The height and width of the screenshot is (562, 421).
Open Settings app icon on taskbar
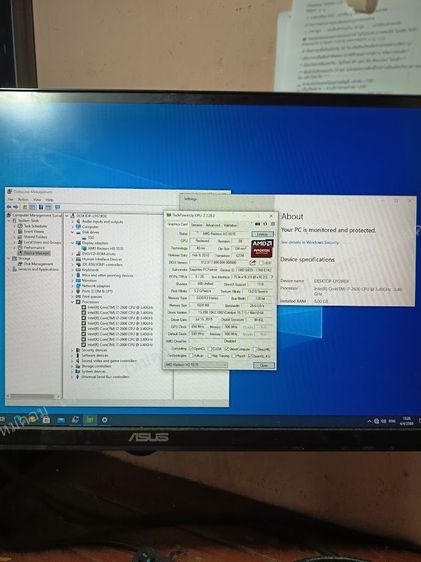coord(104,420)
